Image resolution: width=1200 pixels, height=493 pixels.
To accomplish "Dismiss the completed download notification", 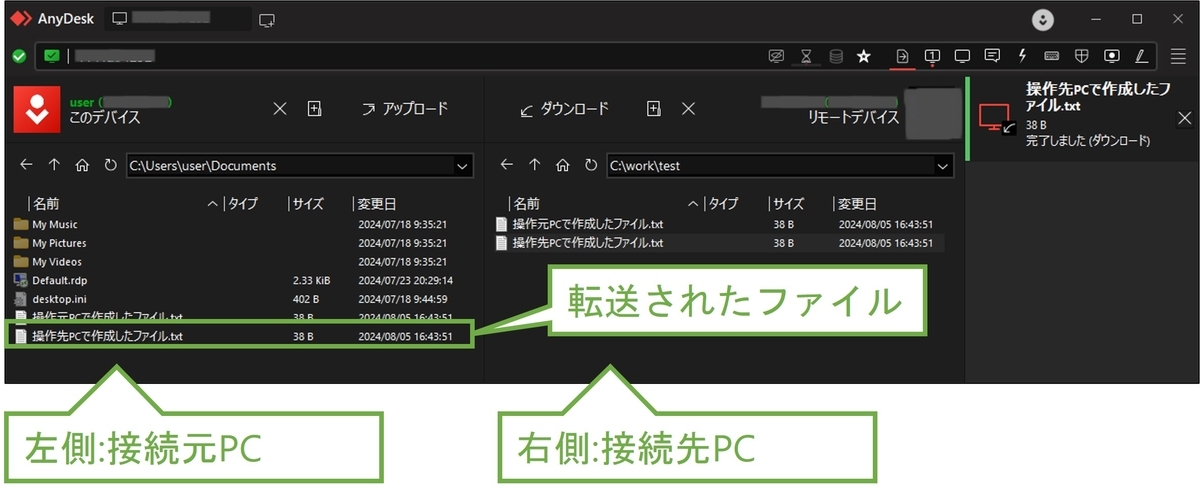I will [x=1184, y=119].
